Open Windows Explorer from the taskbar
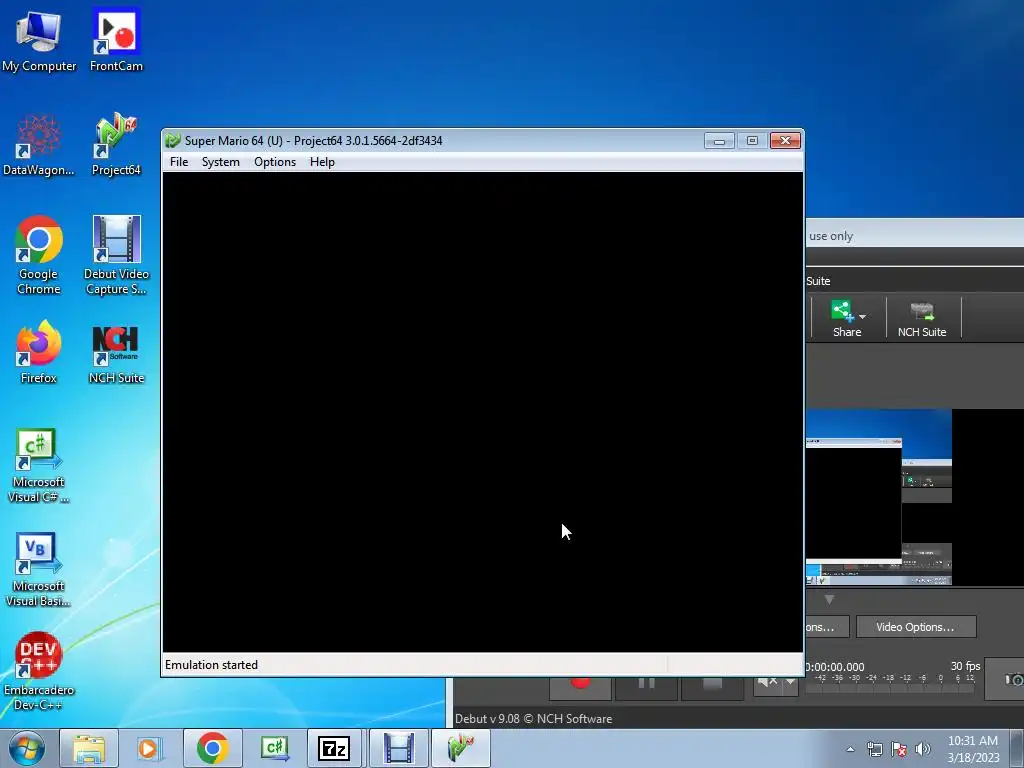This screenshot has height=768, width=1024. point(89,748)
